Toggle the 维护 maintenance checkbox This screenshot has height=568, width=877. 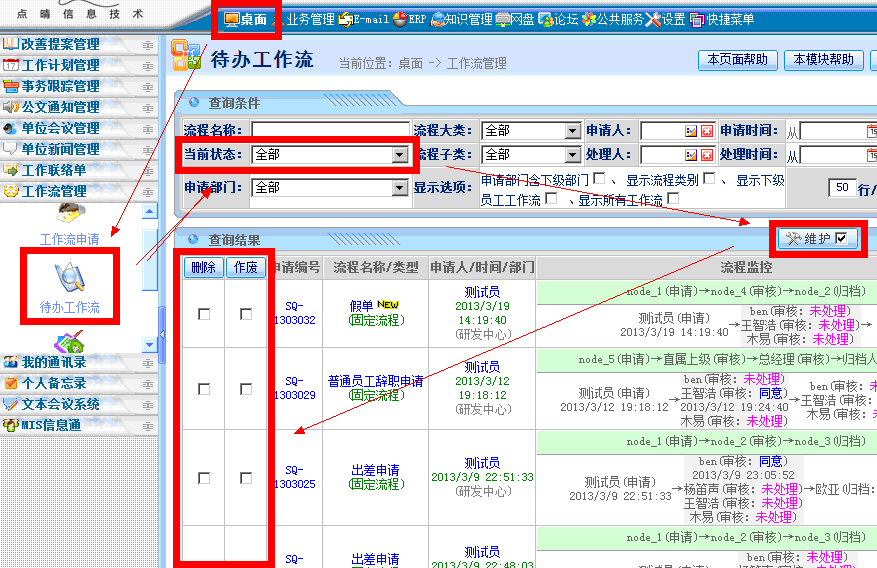coord(841,238)
